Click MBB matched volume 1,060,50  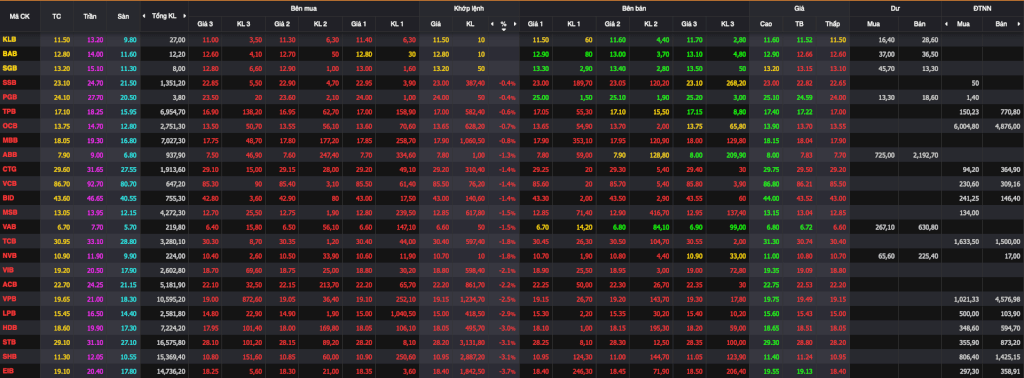pyautogui.click(x=472, y=140)
